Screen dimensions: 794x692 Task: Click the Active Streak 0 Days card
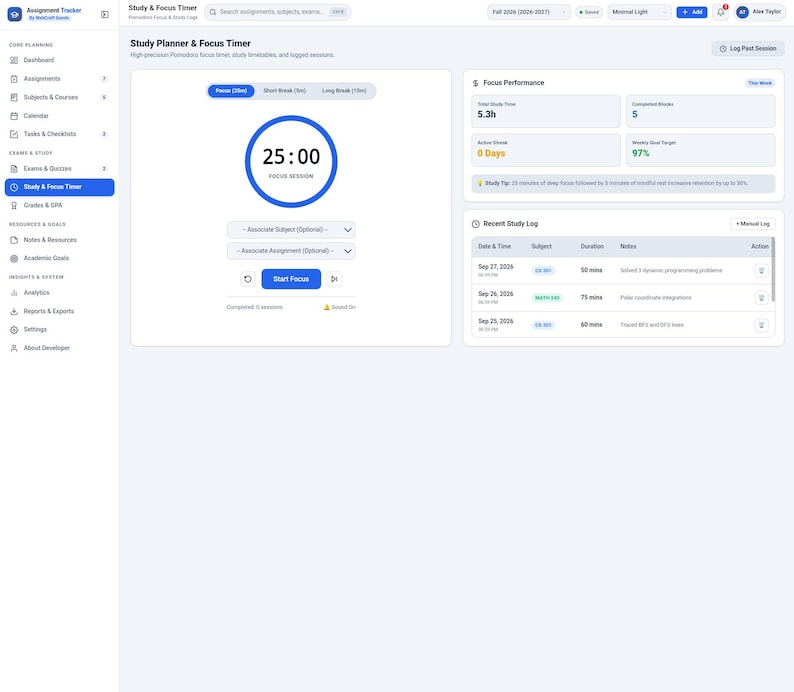point(546,150)
